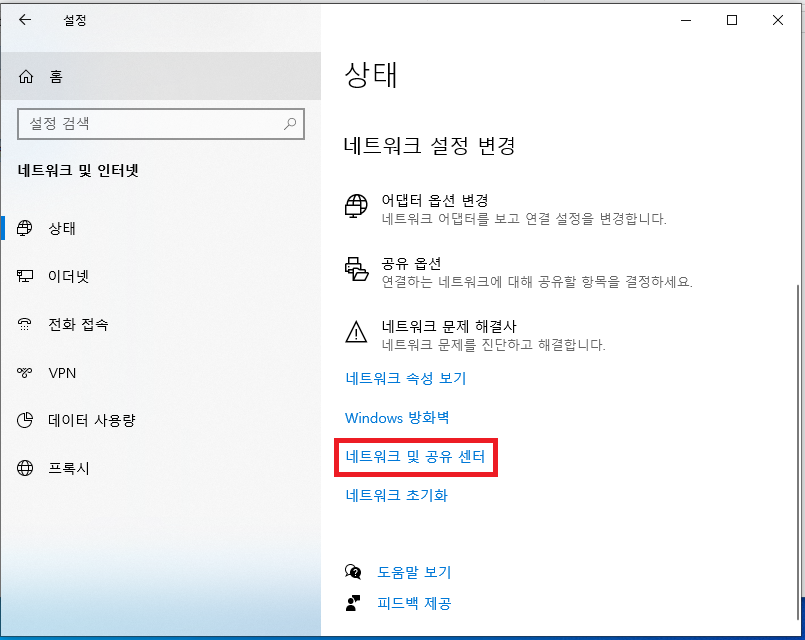Click the vertical scrollbar on the right
The width and height of the screenshot is (805, 640).
(797, 452)
